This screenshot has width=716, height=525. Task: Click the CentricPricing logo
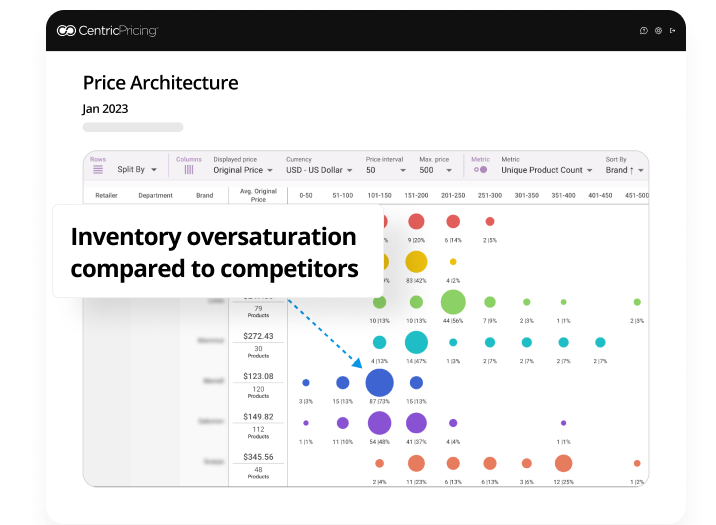pos(107,31)
